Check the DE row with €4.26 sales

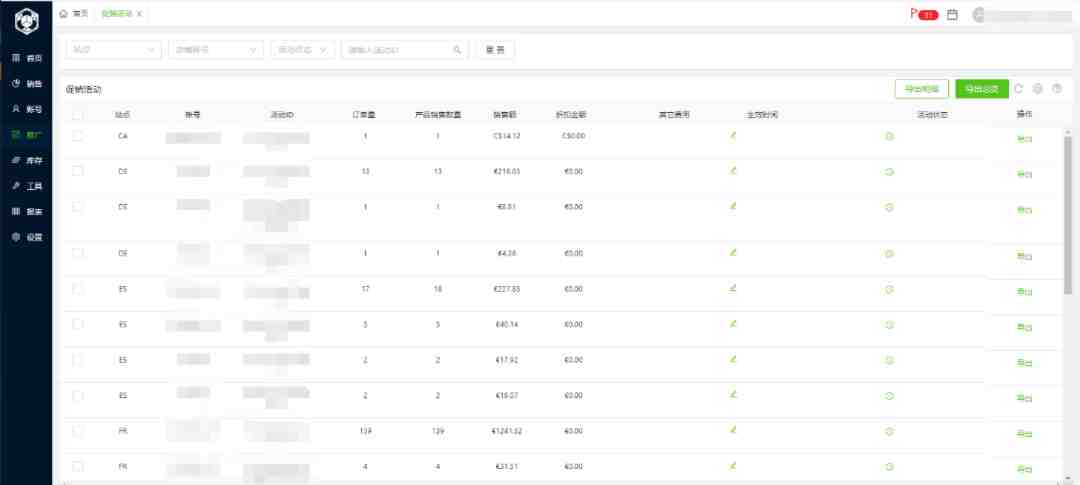[77, 253]
